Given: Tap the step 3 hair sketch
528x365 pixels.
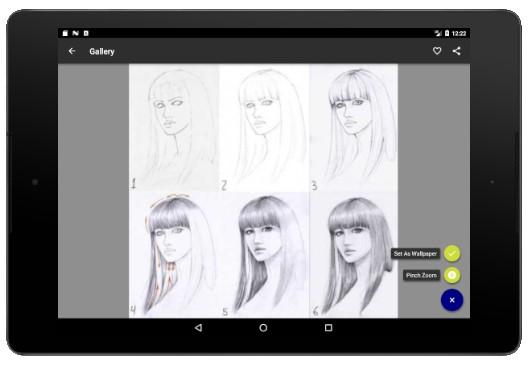Looking at the screenshot, I should coord(354,128).
